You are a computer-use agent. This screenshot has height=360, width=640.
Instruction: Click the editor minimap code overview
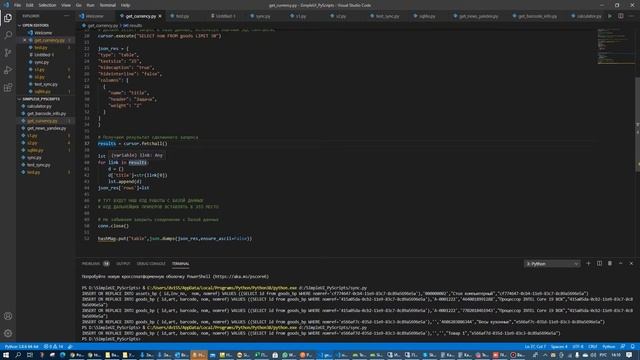615,46
